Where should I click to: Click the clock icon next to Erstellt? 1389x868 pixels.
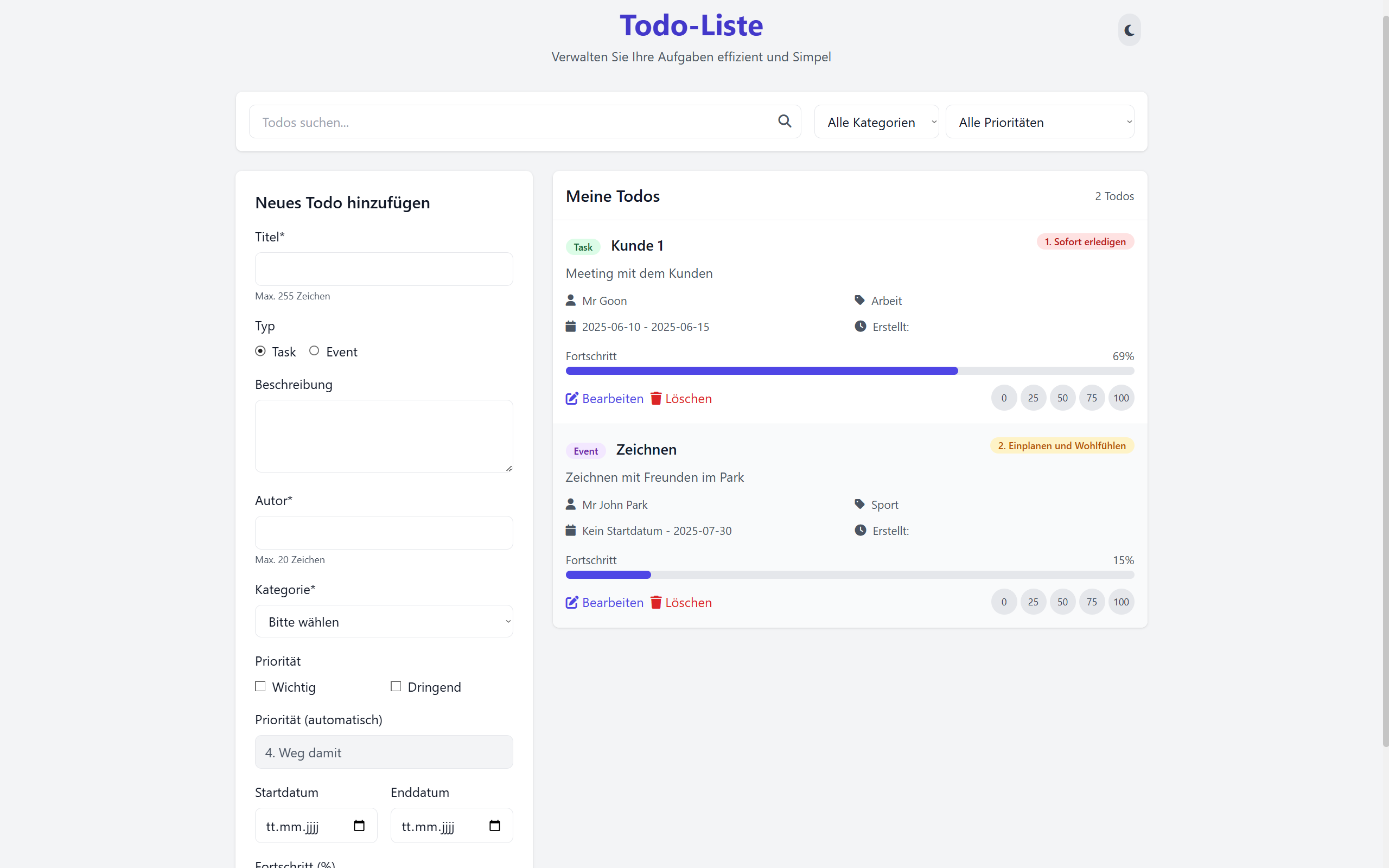tap(860, 325)
